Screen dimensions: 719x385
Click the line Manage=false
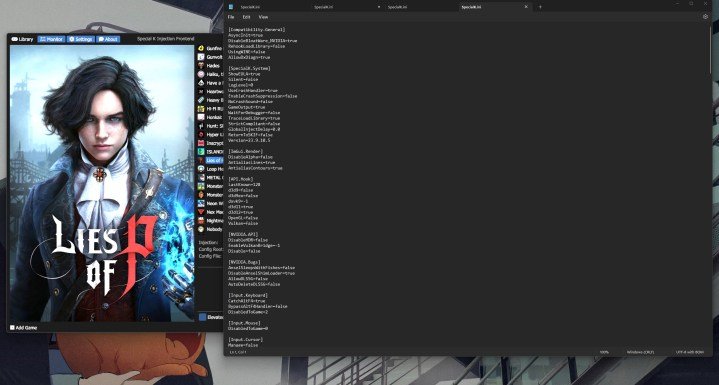(x=243, y=345)
